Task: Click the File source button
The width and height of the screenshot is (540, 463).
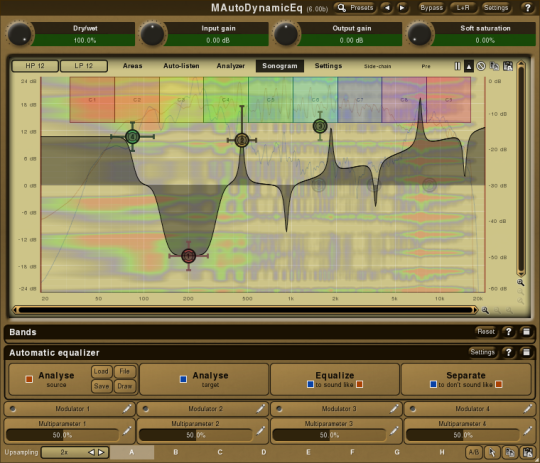Action: click(125, 371)
